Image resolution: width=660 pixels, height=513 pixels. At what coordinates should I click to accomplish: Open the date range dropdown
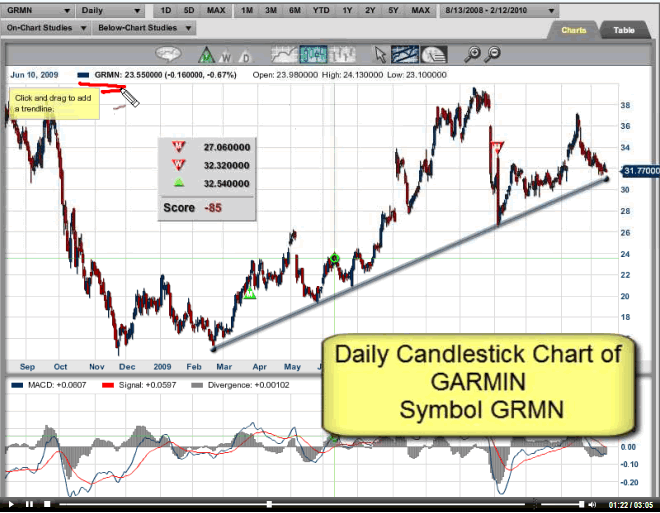pyautogui.click(x=500, y=11)
